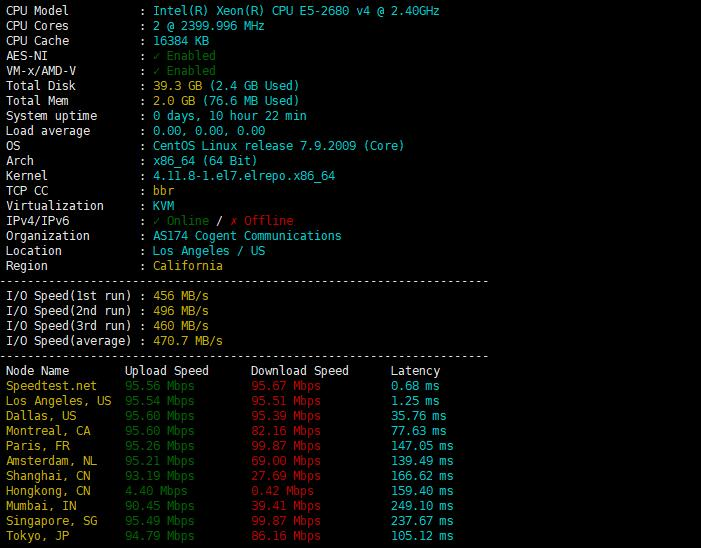This screenshot has height=548, width=701.
Task: Click the green IPv4 Online checkmark
Action: tap(157, 221)
